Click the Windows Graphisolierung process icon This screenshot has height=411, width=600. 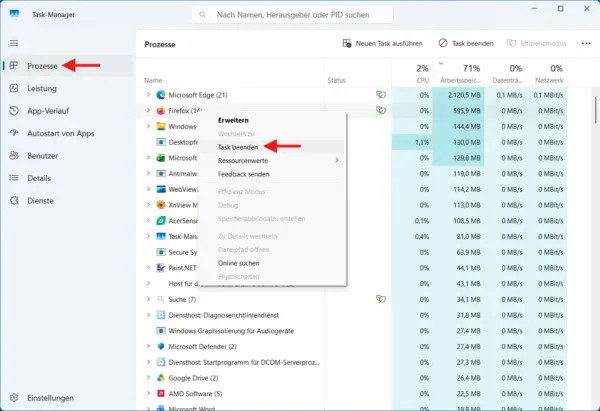161,331
